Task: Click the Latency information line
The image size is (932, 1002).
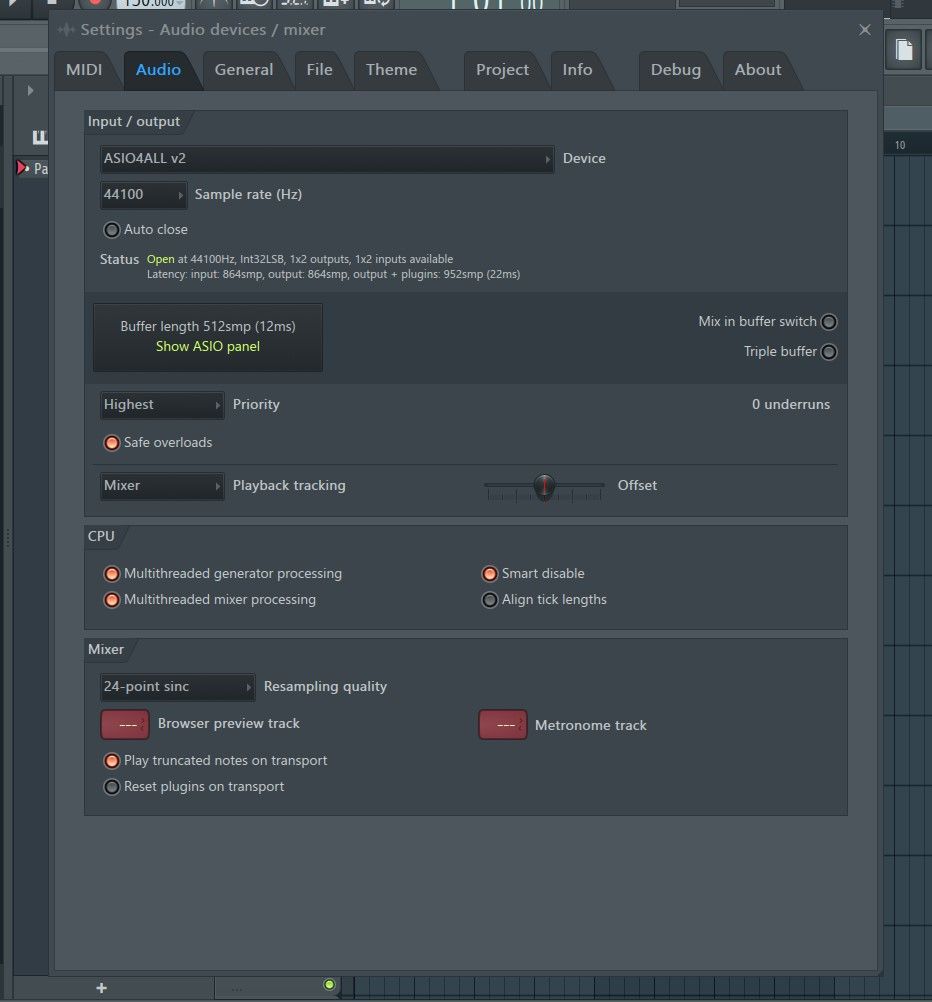Action: coord(334,274)
